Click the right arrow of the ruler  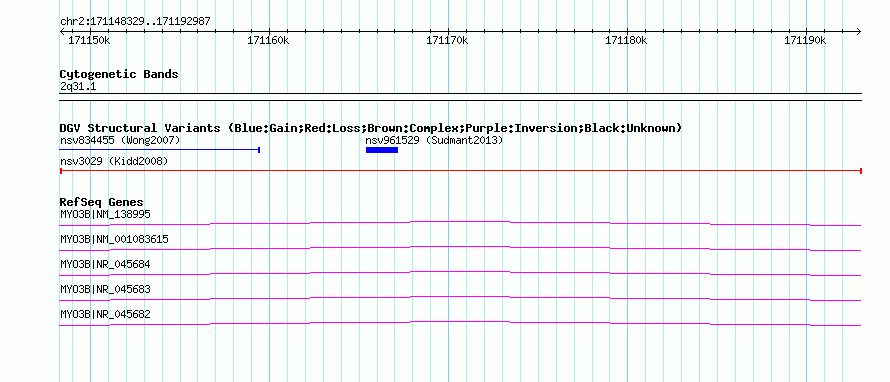coord(859,32)
